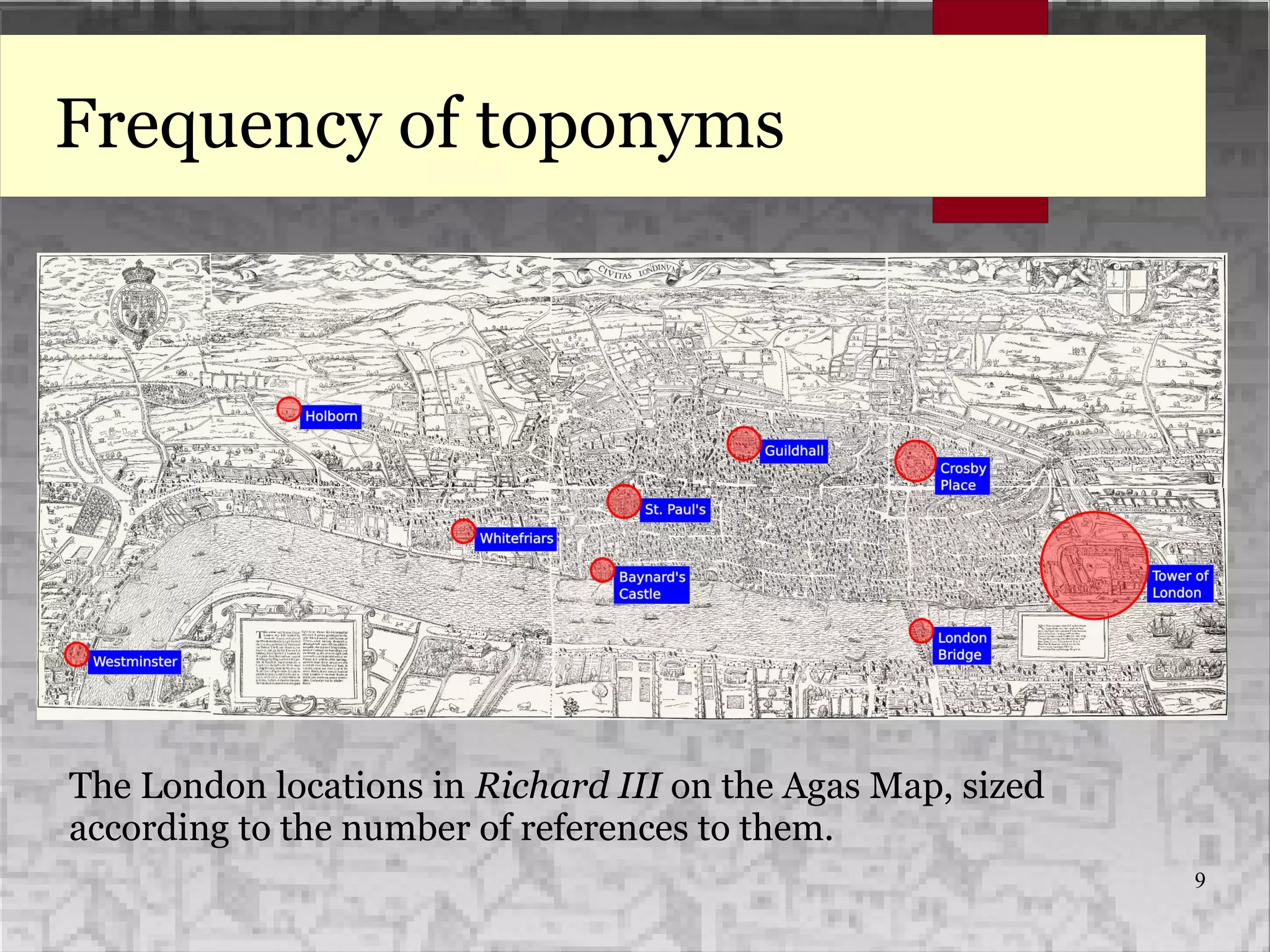The image size is (1270, 952).
Task: Click the red marker beside Guildhall
Action: point(744,443)
